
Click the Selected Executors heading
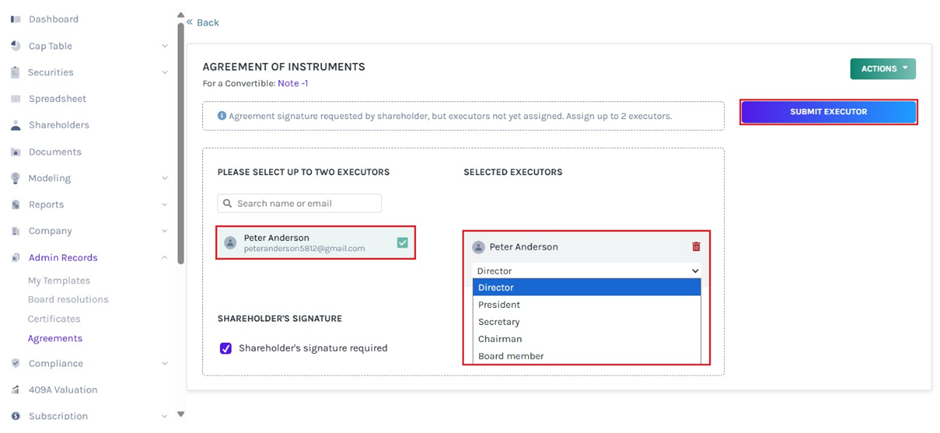513,172
